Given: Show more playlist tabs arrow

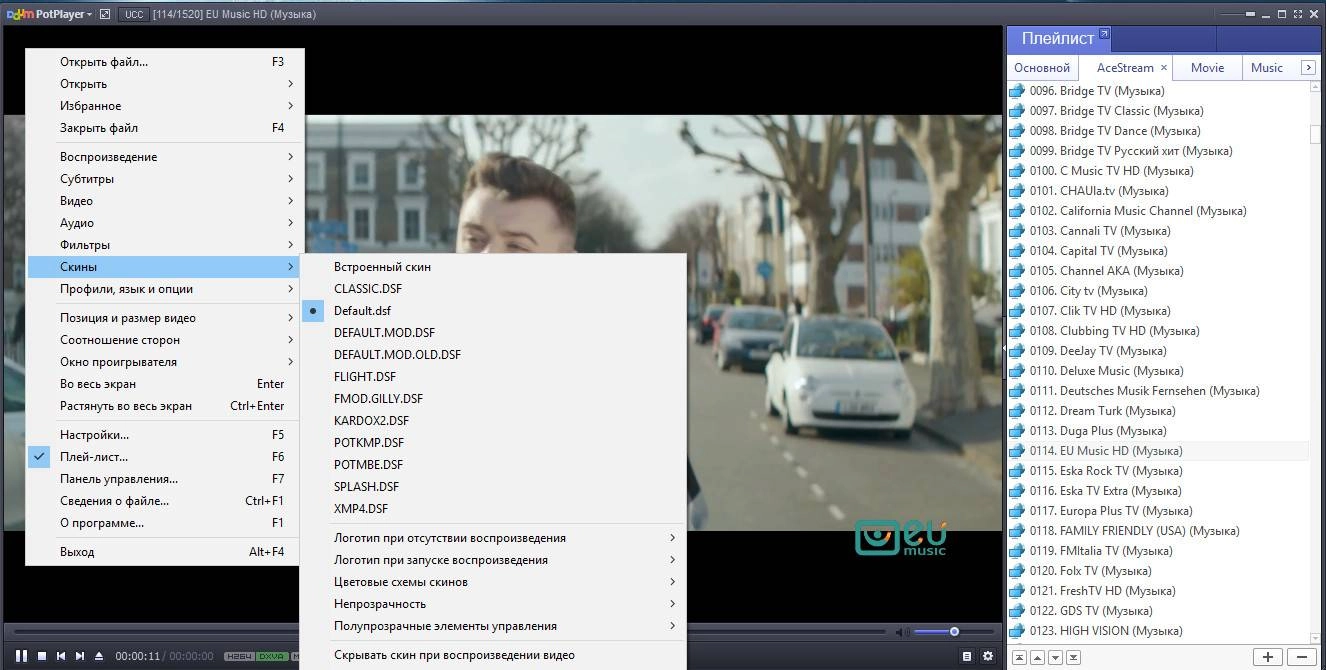Looking at the screenshot, I should (x=1308, y=68).
